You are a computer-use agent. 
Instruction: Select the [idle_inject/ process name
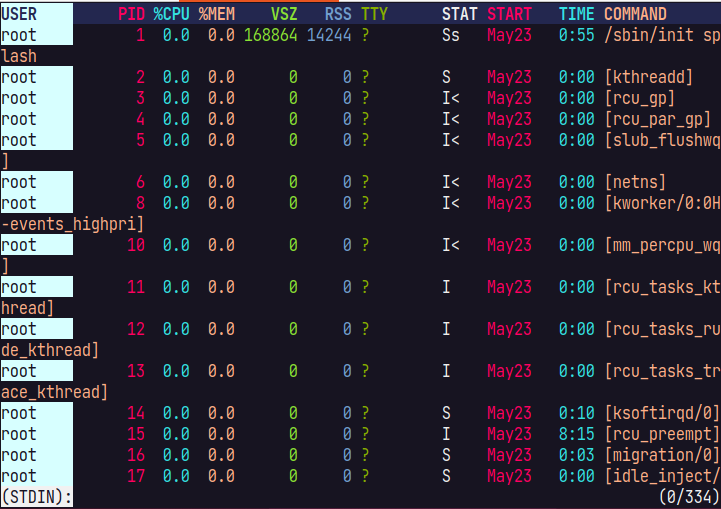[x=663, y=476]
